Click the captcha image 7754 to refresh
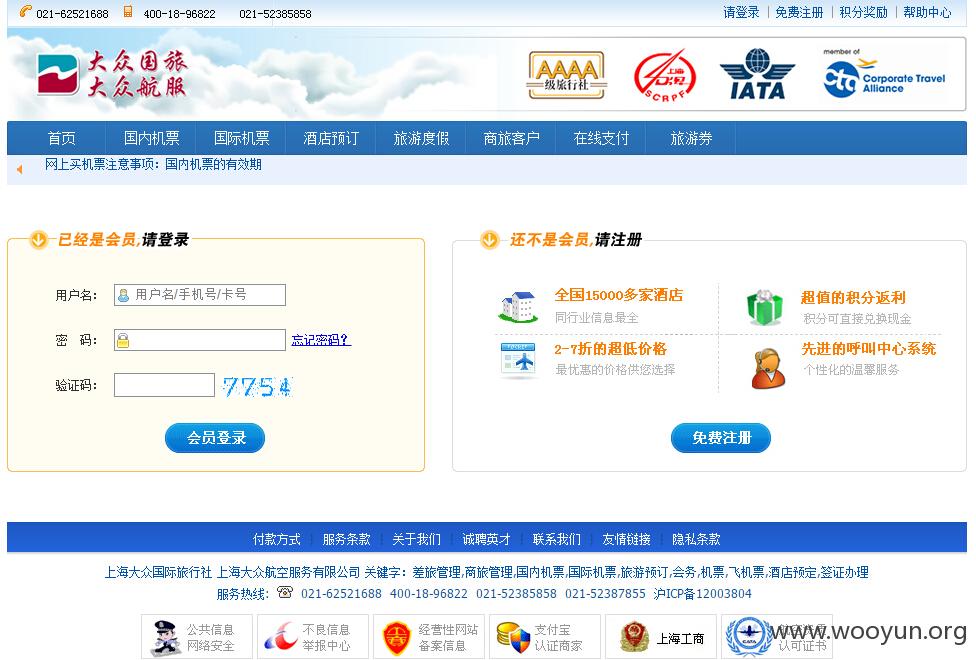976x660 pixels. [257, 387]
